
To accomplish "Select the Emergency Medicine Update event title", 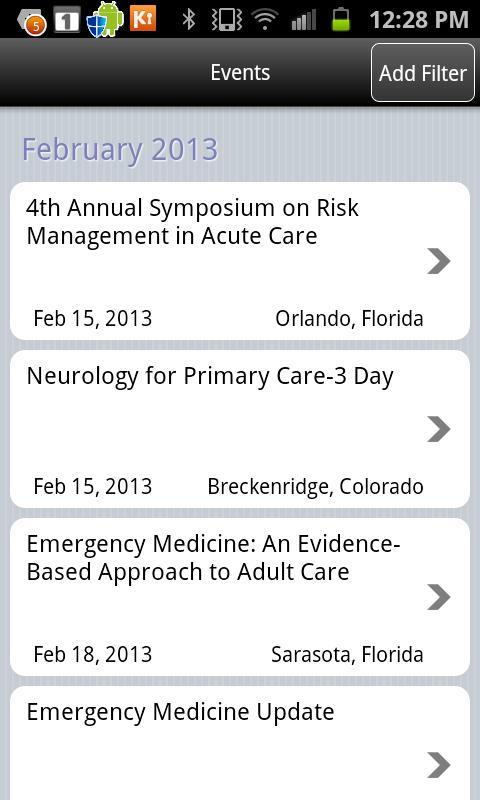I will [x=180, y=712].
